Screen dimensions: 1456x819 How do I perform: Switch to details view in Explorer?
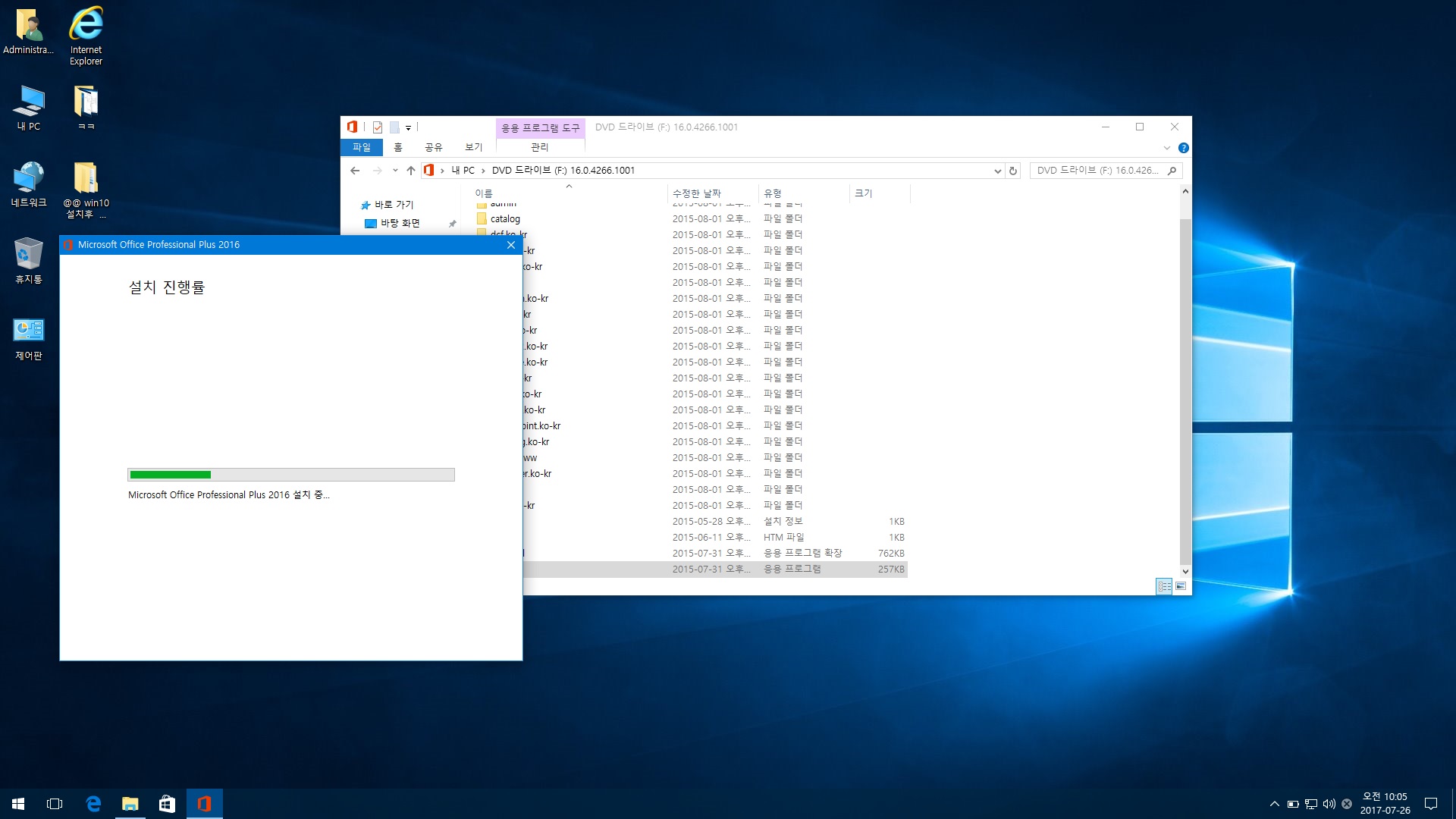click(1164, 586)
